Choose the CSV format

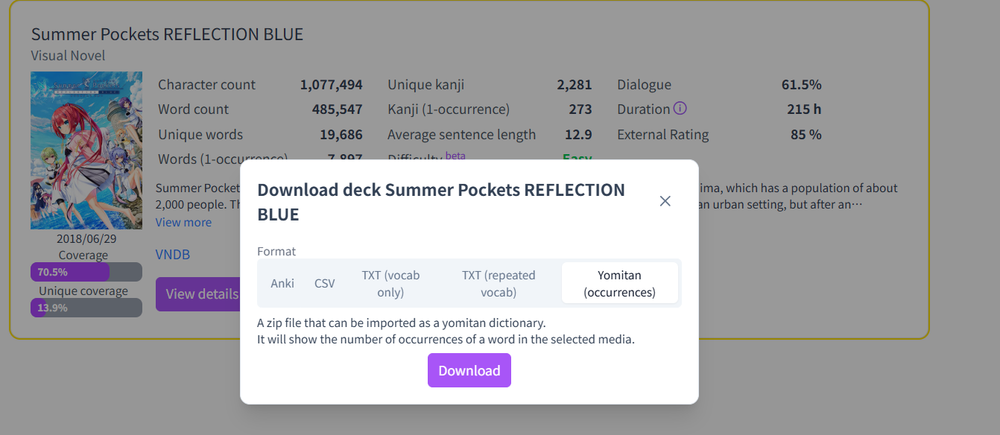(x=324, y=283)
